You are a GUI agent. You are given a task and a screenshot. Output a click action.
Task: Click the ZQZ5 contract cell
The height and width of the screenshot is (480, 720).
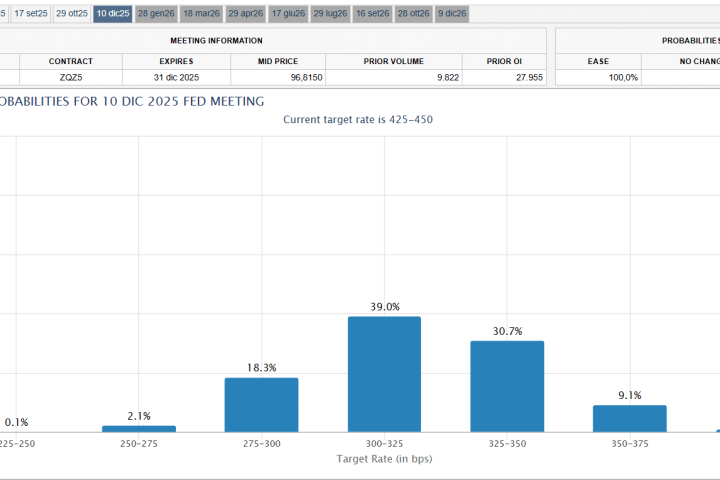(x=71, y=77)
